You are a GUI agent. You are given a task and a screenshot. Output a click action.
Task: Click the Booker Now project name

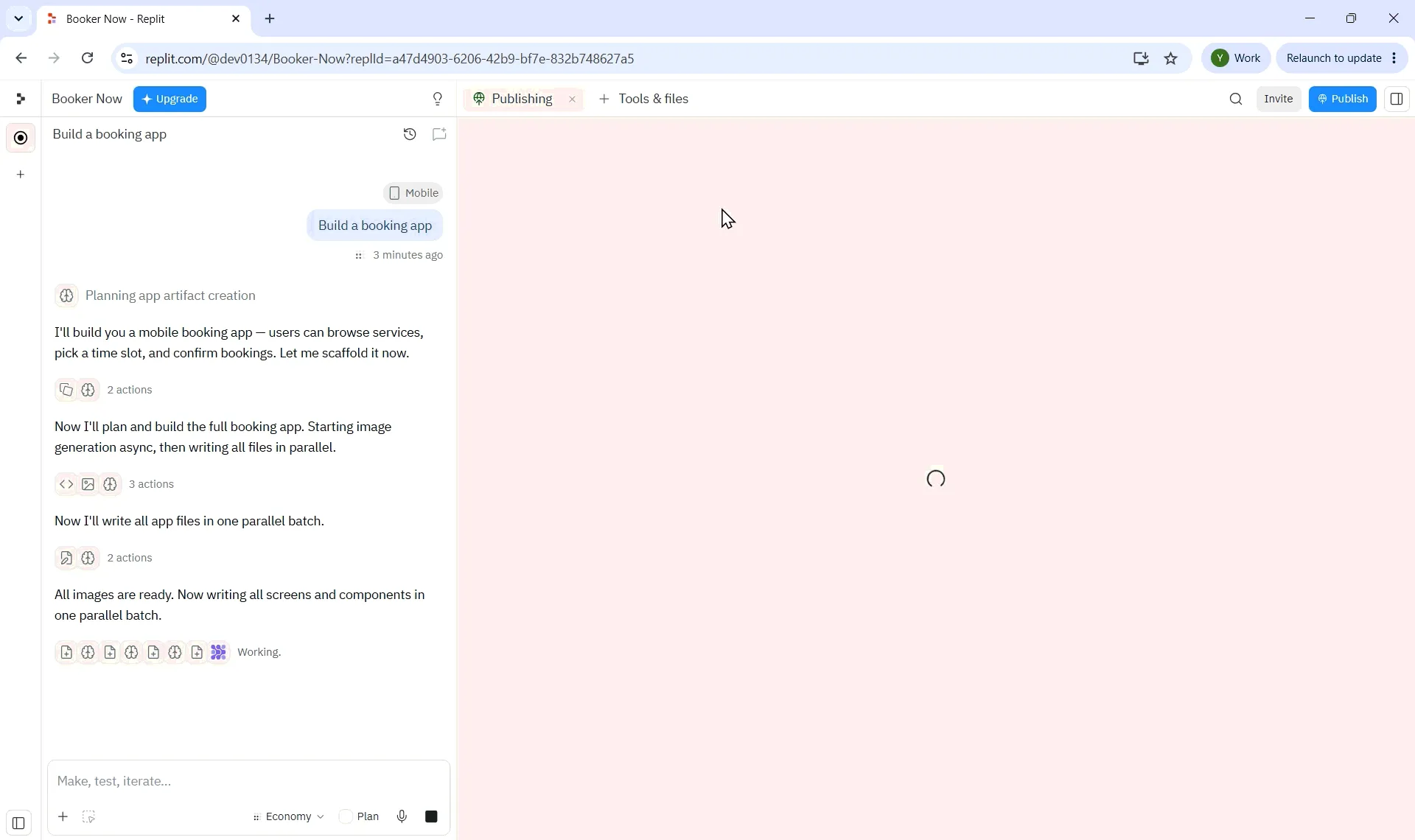[x=87, y=99]
